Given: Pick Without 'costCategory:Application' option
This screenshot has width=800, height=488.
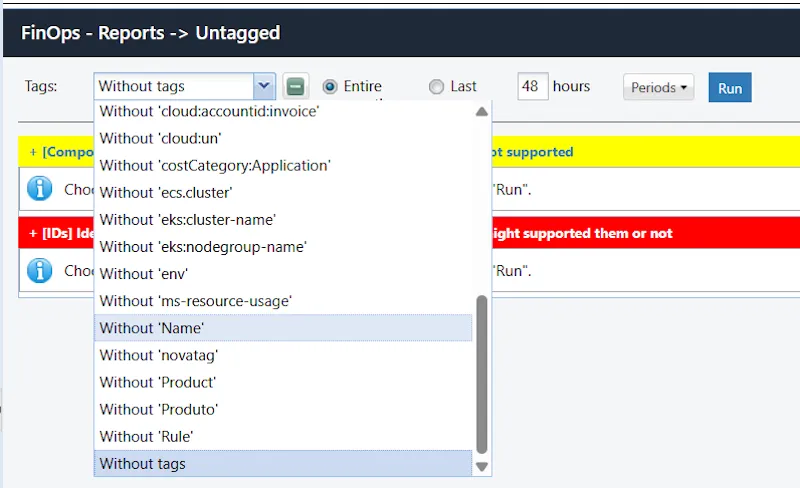Looking at the screenshot, I should coord(283,165).
